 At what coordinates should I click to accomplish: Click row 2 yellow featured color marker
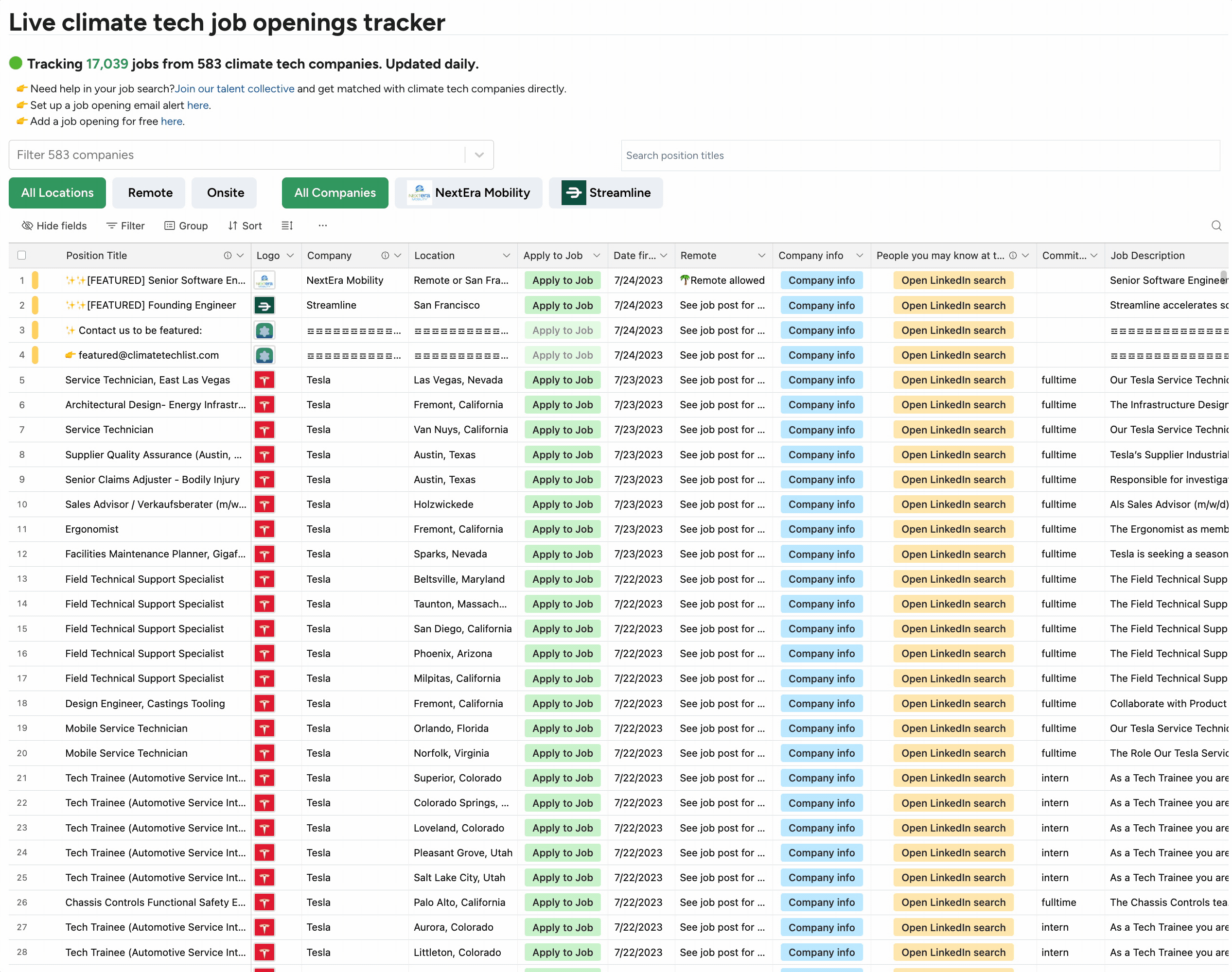coord(35,306)
